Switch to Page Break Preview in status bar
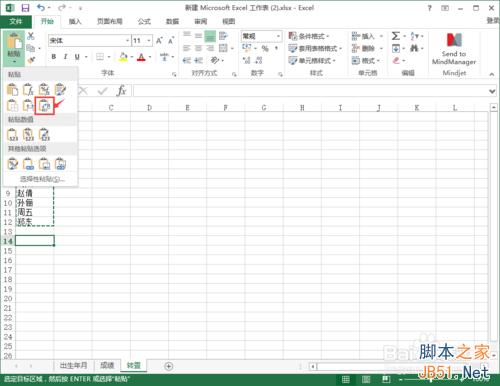The width and height of the screenshot is (500, 386). (386, 379)
